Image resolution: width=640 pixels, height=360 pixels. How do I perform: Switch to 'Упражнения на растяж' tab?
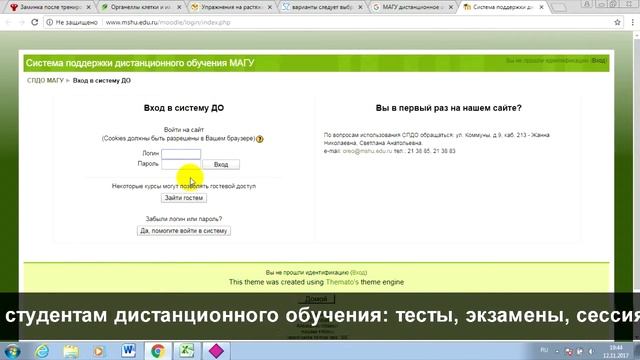tap(231, 7)
